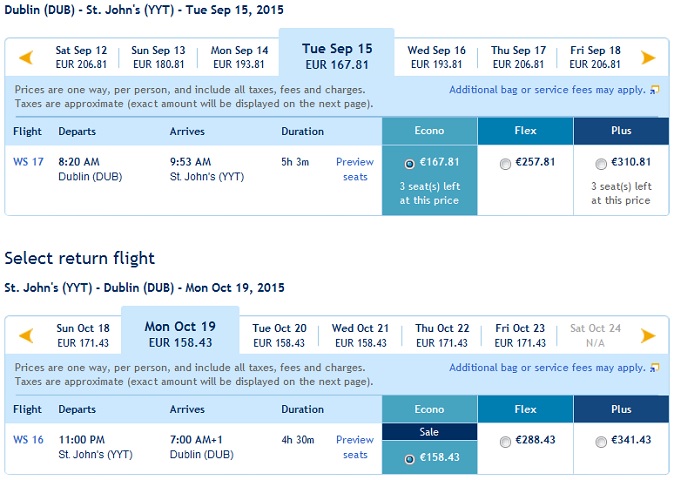Viewport: 674px width, 480px height.
Task: Show later departure dates with right arrow
Action: (x=648, y=58)
